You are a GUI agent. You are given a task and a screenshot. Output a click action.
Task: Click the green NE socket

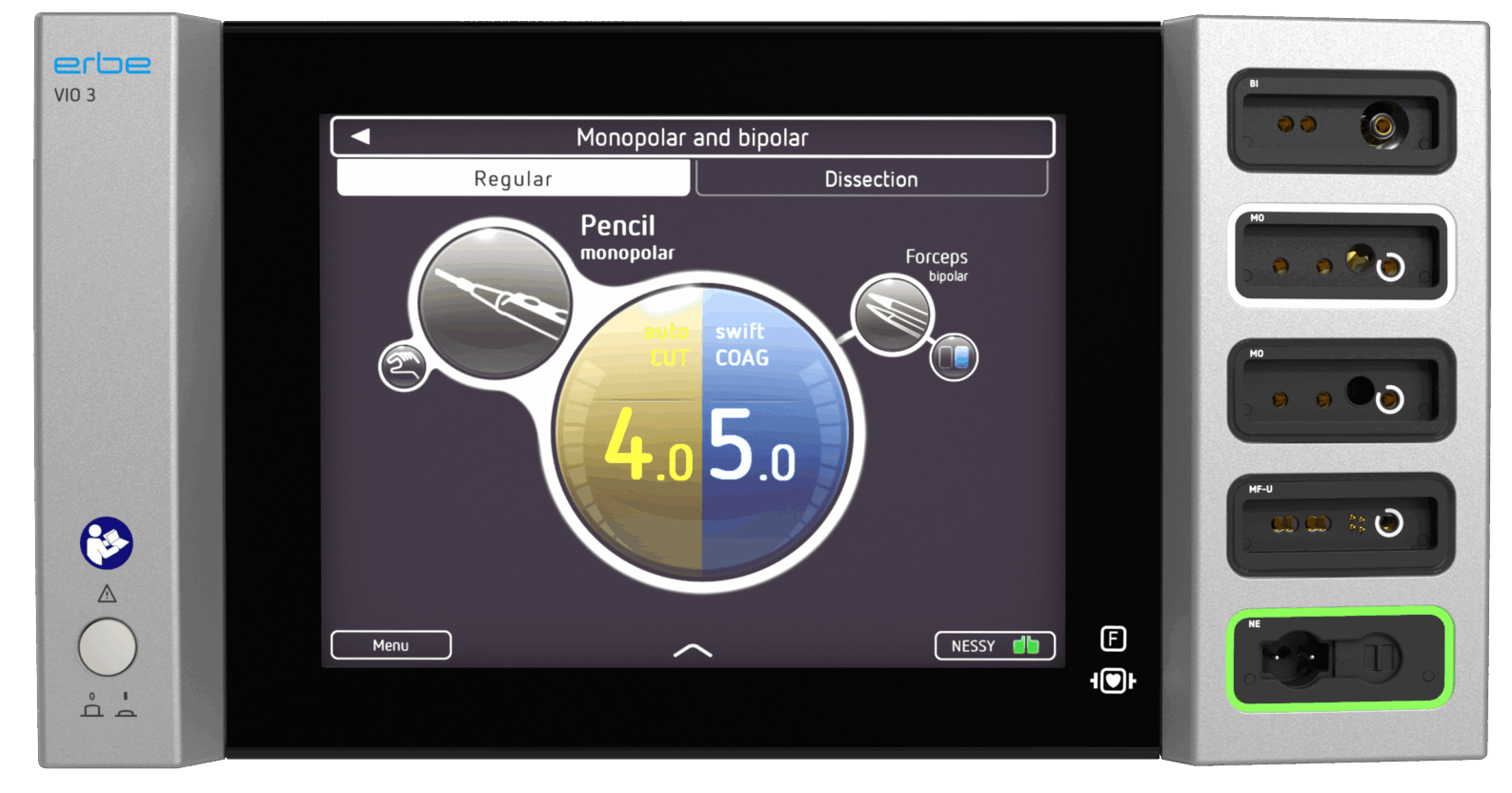pos(1341,660)
